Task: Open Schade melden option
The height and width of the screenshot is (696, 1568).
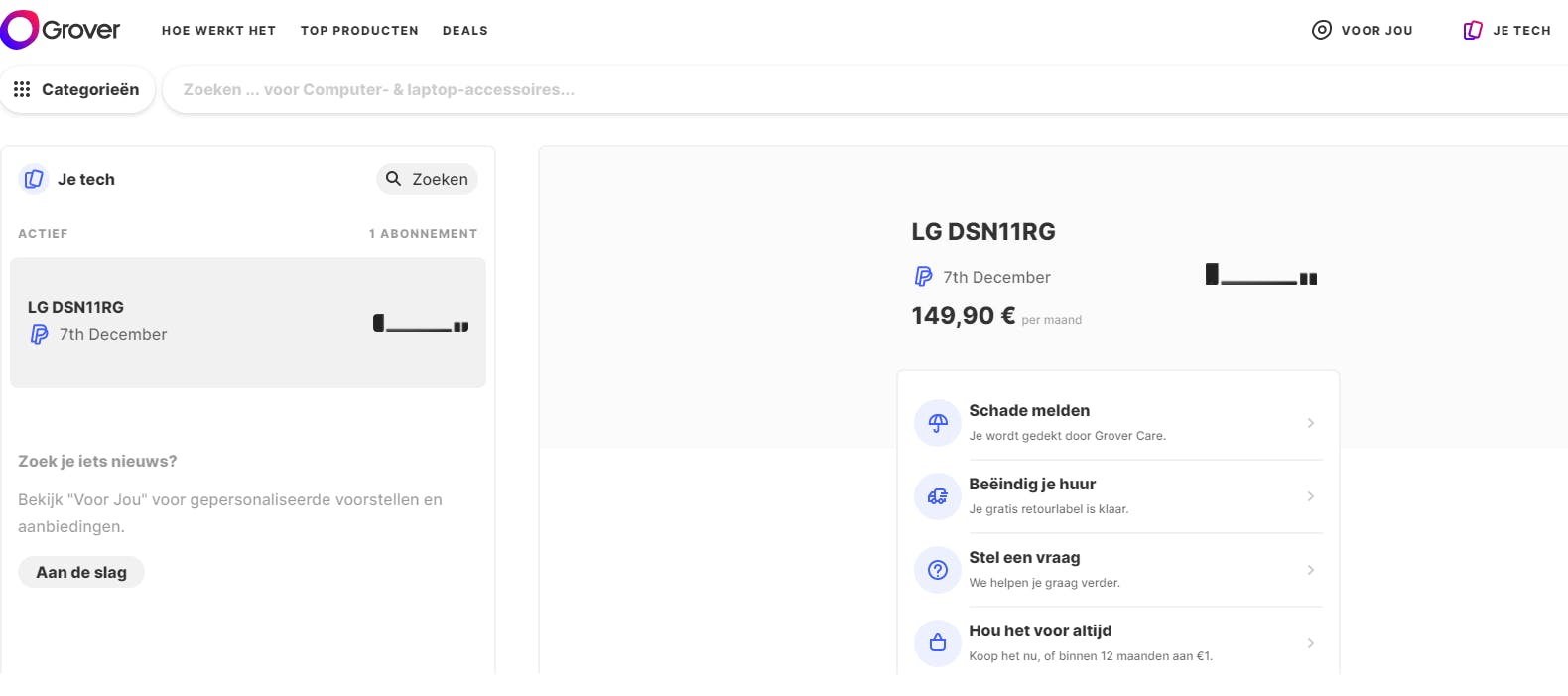Action: (1118, 423)
